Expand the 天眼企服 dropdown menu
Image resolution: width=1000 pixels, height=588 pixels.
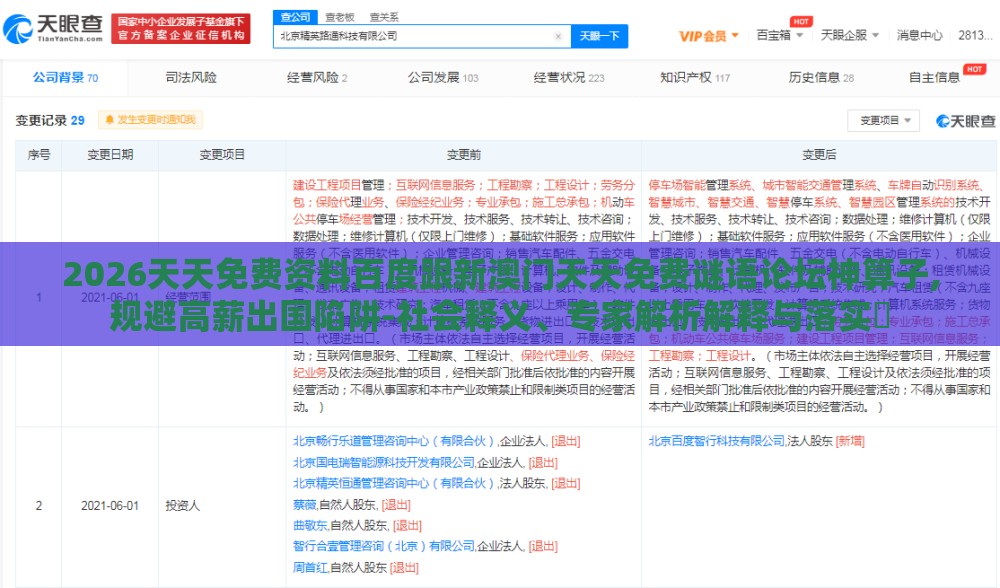tap(849, 35)
